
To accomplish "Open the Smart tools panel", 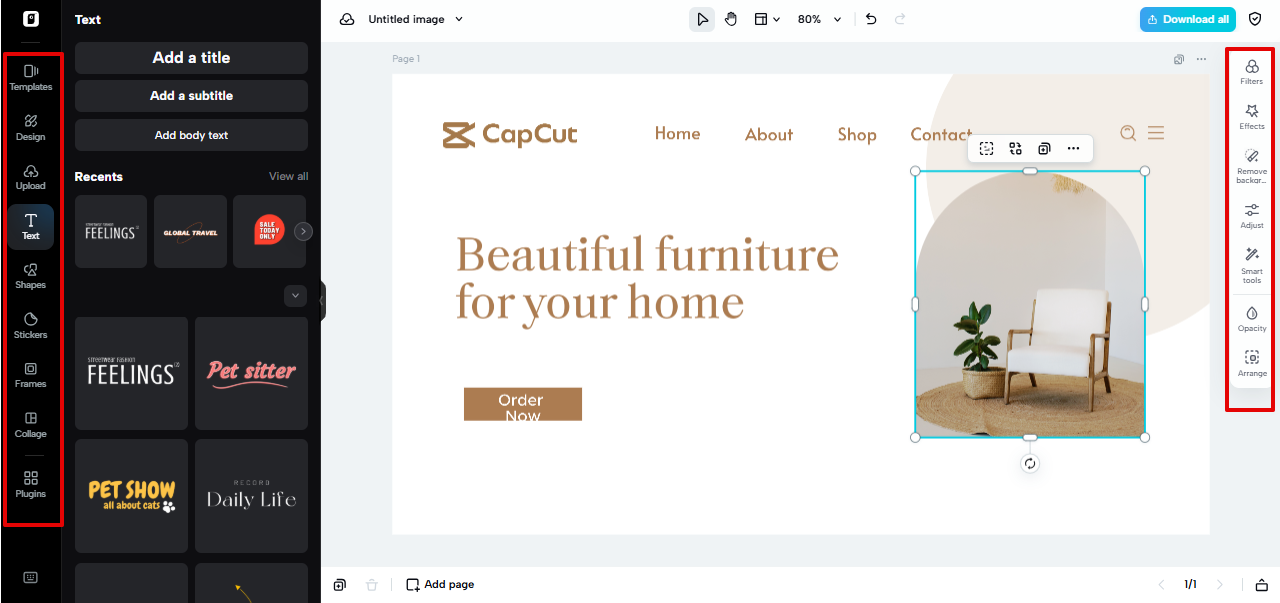I will 1251,265.
